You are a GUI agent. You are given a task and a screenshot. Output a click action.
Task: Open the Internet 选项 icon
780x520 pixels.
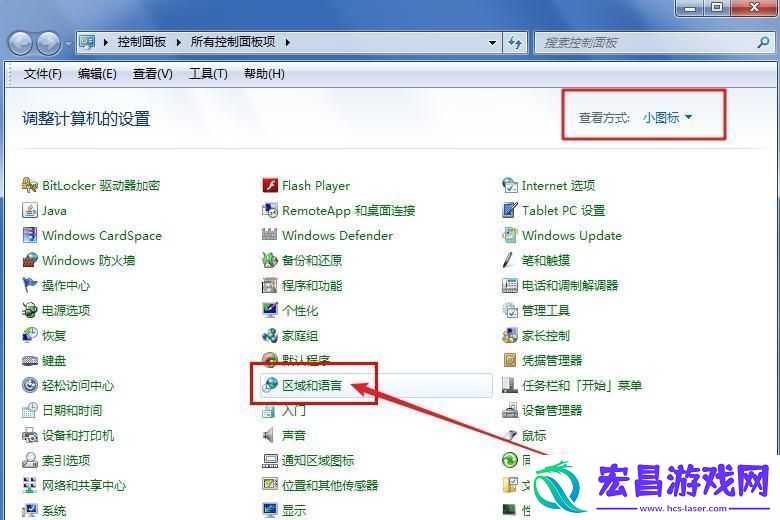(509, 186)
